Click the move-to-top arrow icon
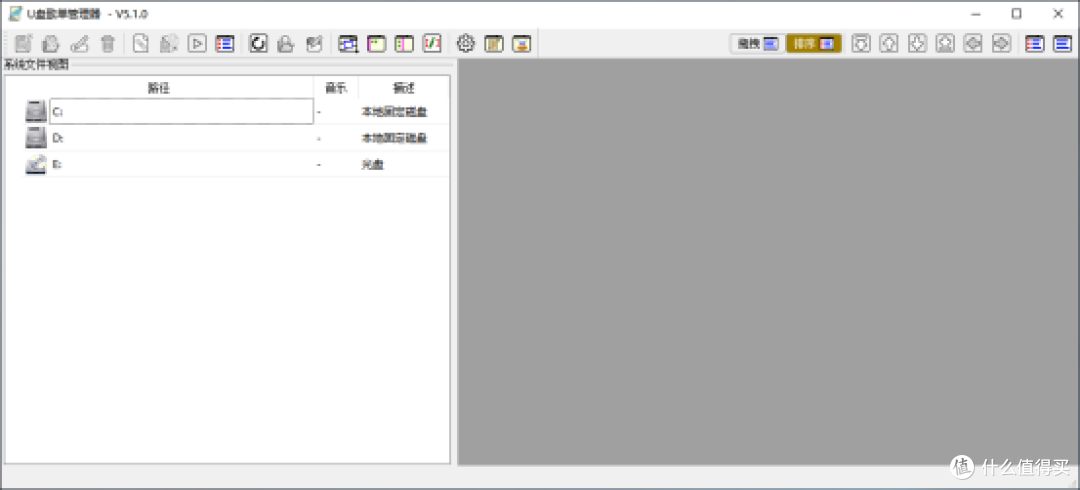Image resolution: width=1080 pixels, height=490 pixels. (x=861, y=44)
